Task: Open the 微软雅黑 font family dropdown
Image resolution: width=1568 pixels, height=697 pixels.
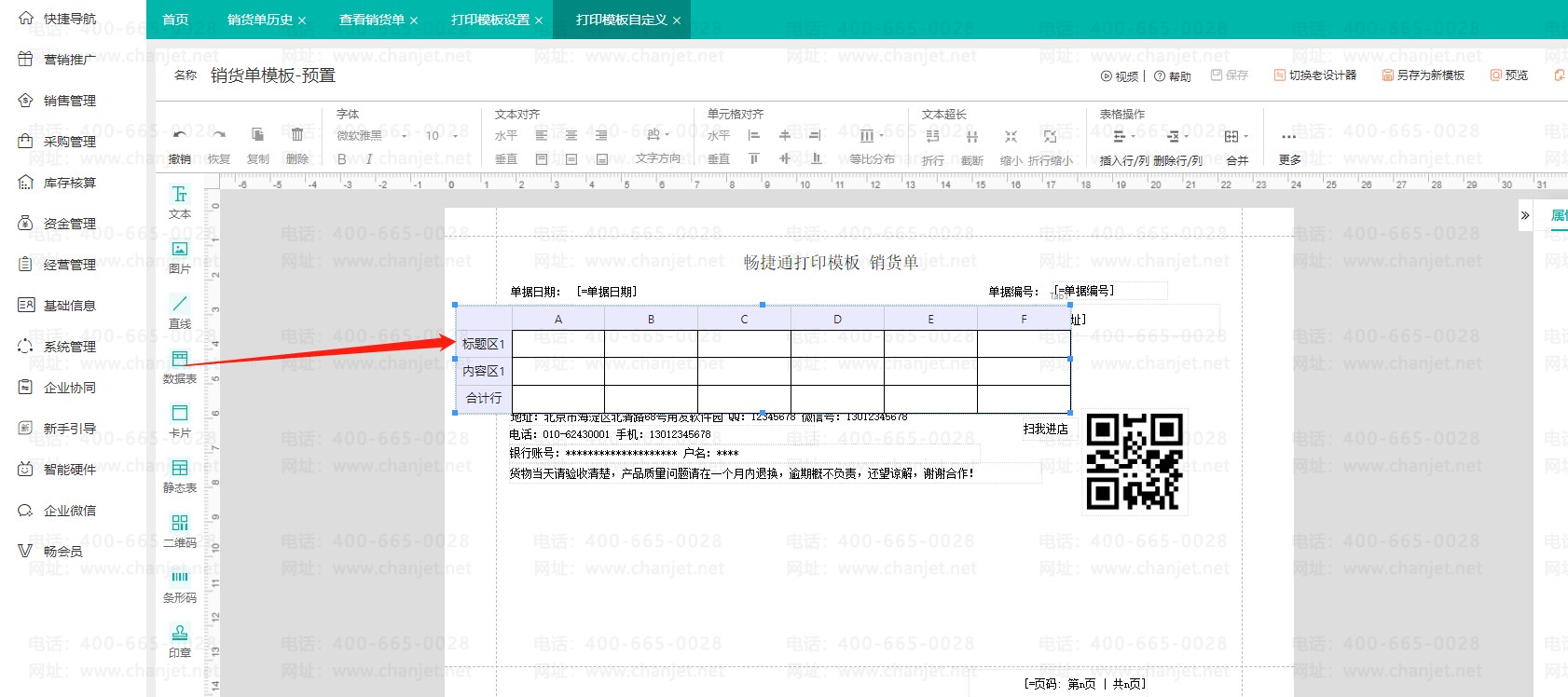Action: point(371,136)
